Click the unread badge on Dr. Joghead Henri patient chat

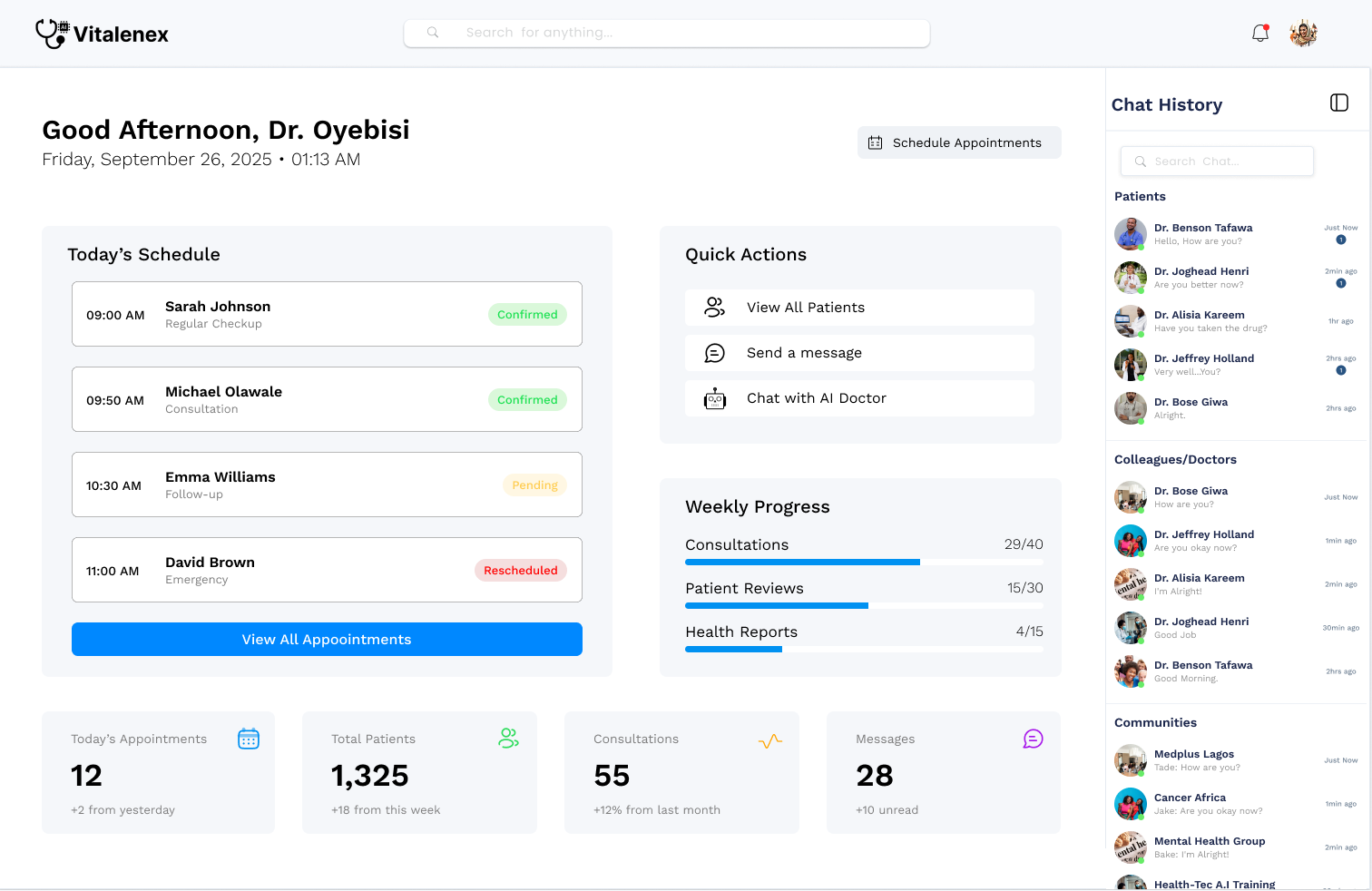[1341, 283]
